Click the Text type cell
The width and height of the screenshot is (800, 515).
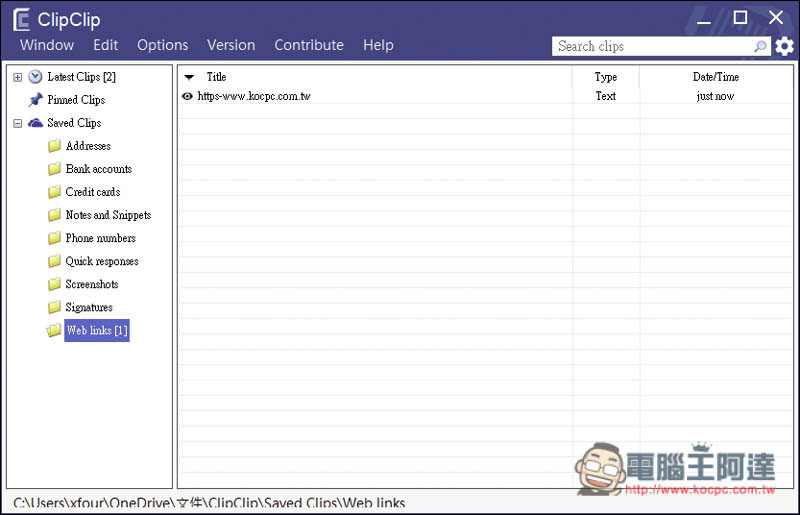[606, 96]
